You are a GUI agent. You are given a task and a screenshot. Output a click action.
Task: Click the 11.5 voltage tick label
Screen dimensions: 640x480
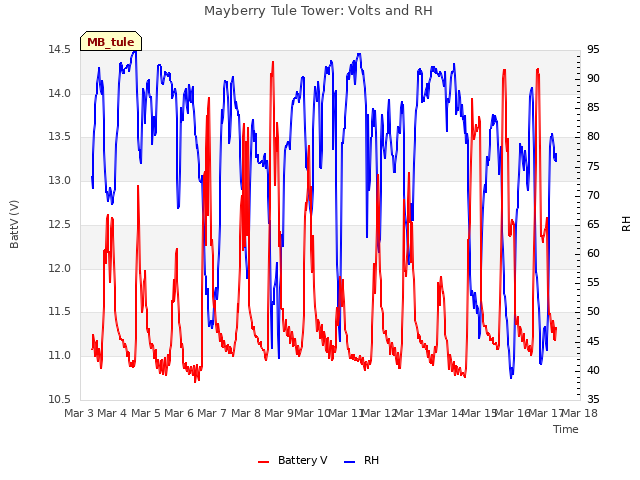[59, 312]
